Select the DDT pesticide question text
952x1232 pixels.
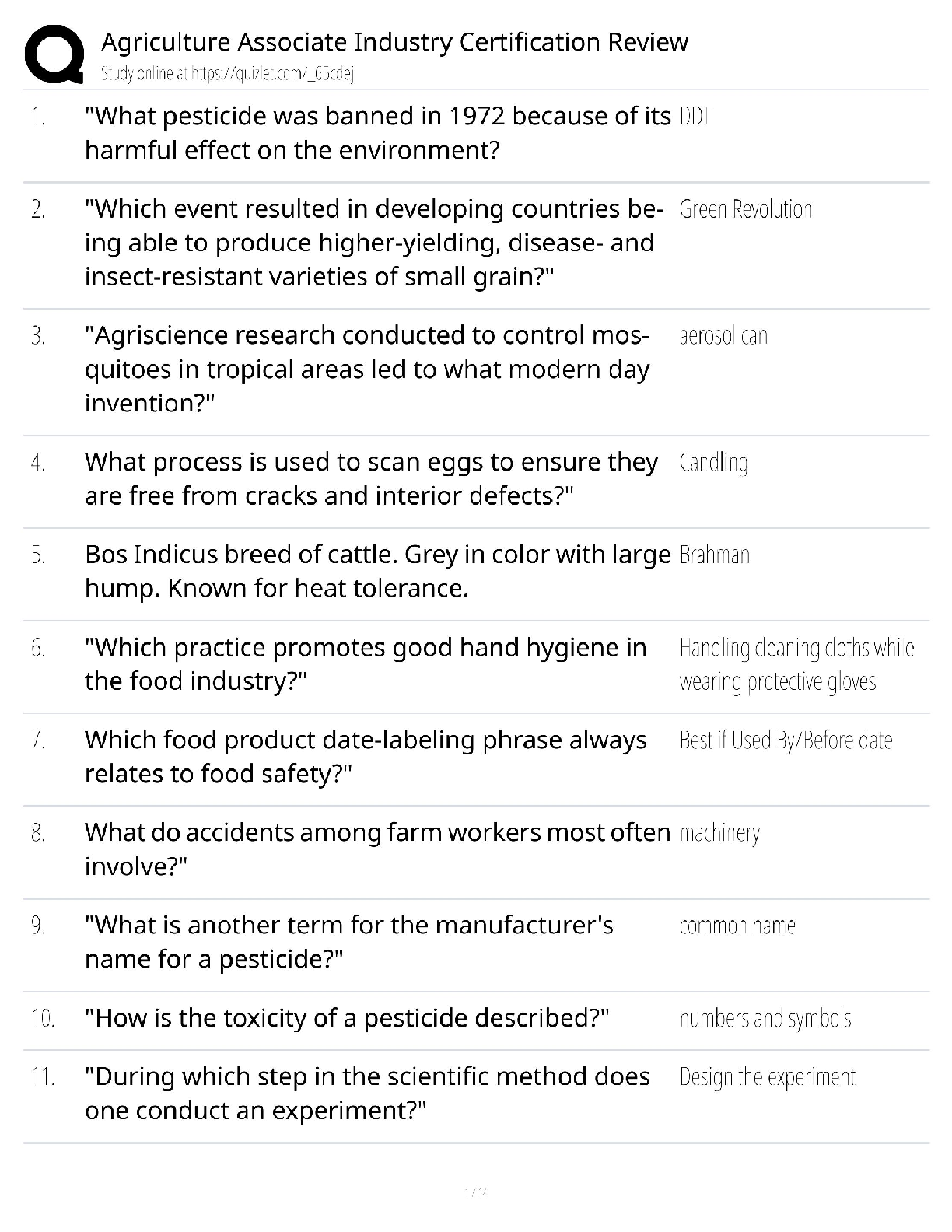click(377, 133)
